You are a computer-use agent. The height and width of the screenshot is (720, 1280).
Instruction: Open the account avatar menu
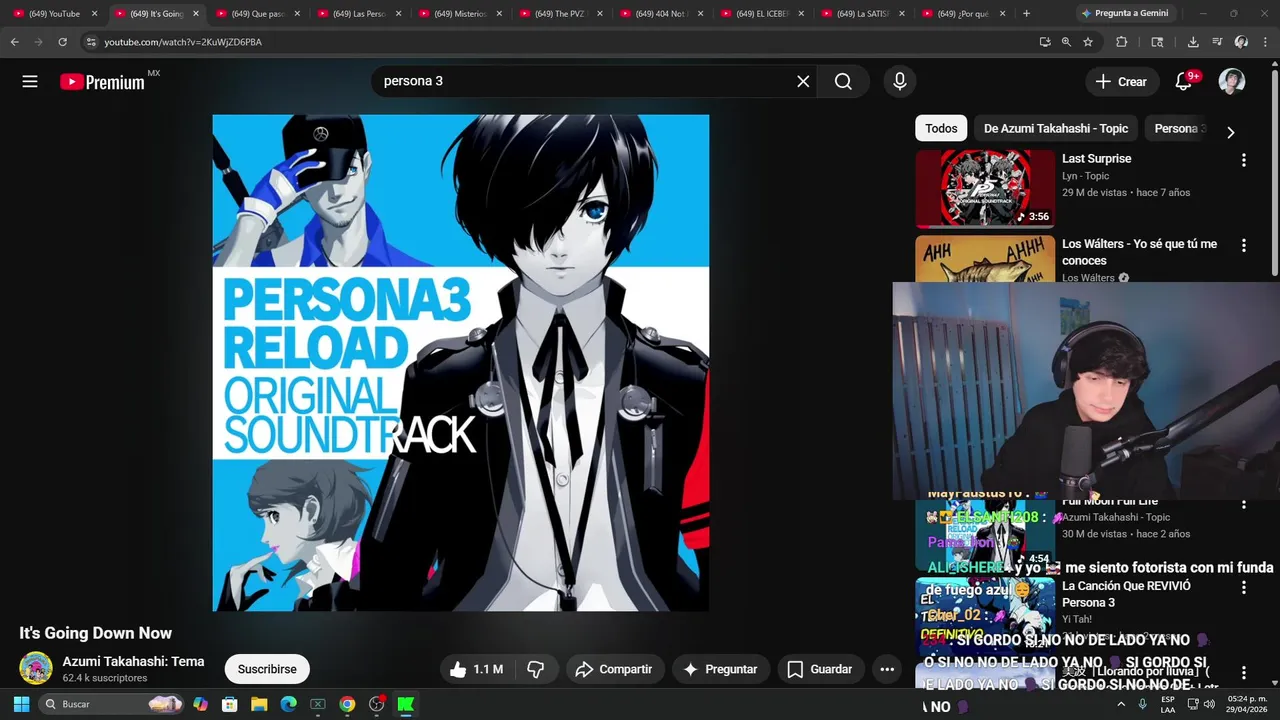1232,82
